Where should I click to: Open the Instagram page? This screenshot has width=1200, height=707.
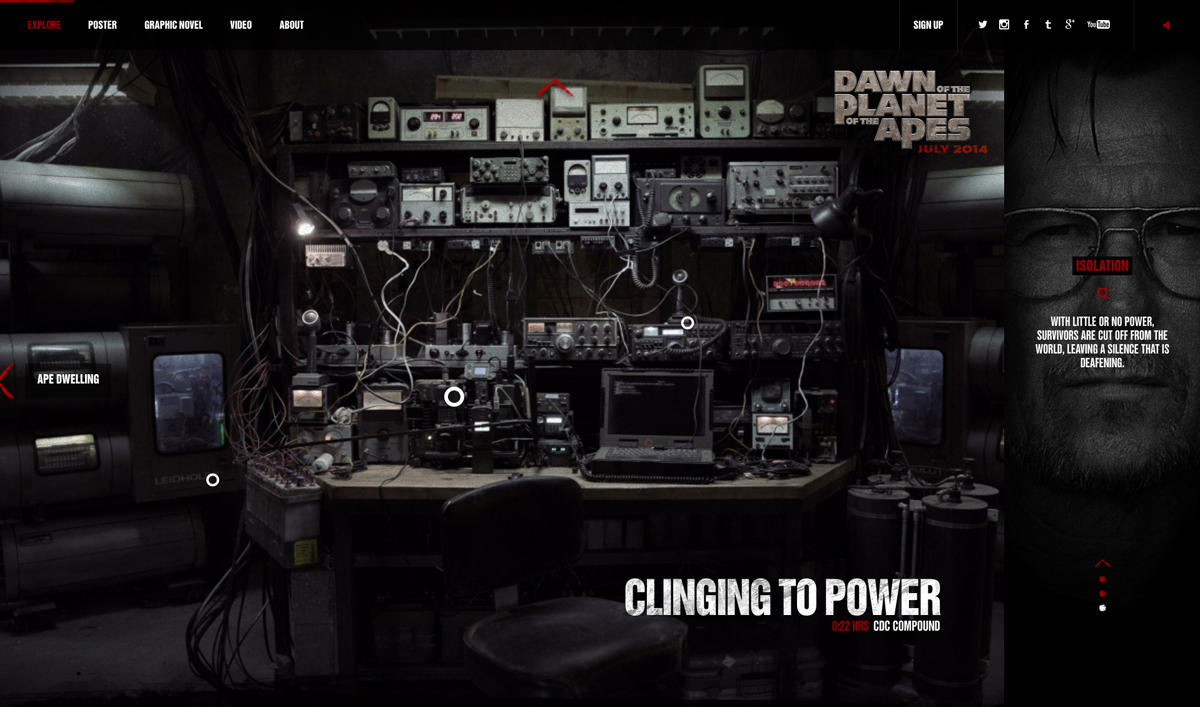click(1004, 25)
